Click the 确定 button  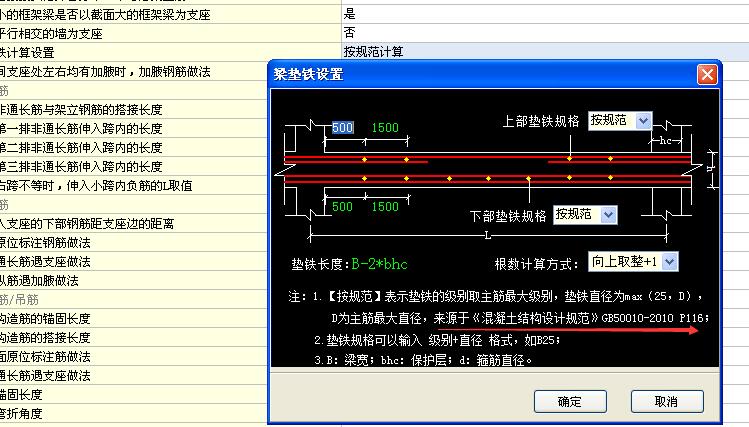point(570,401)
